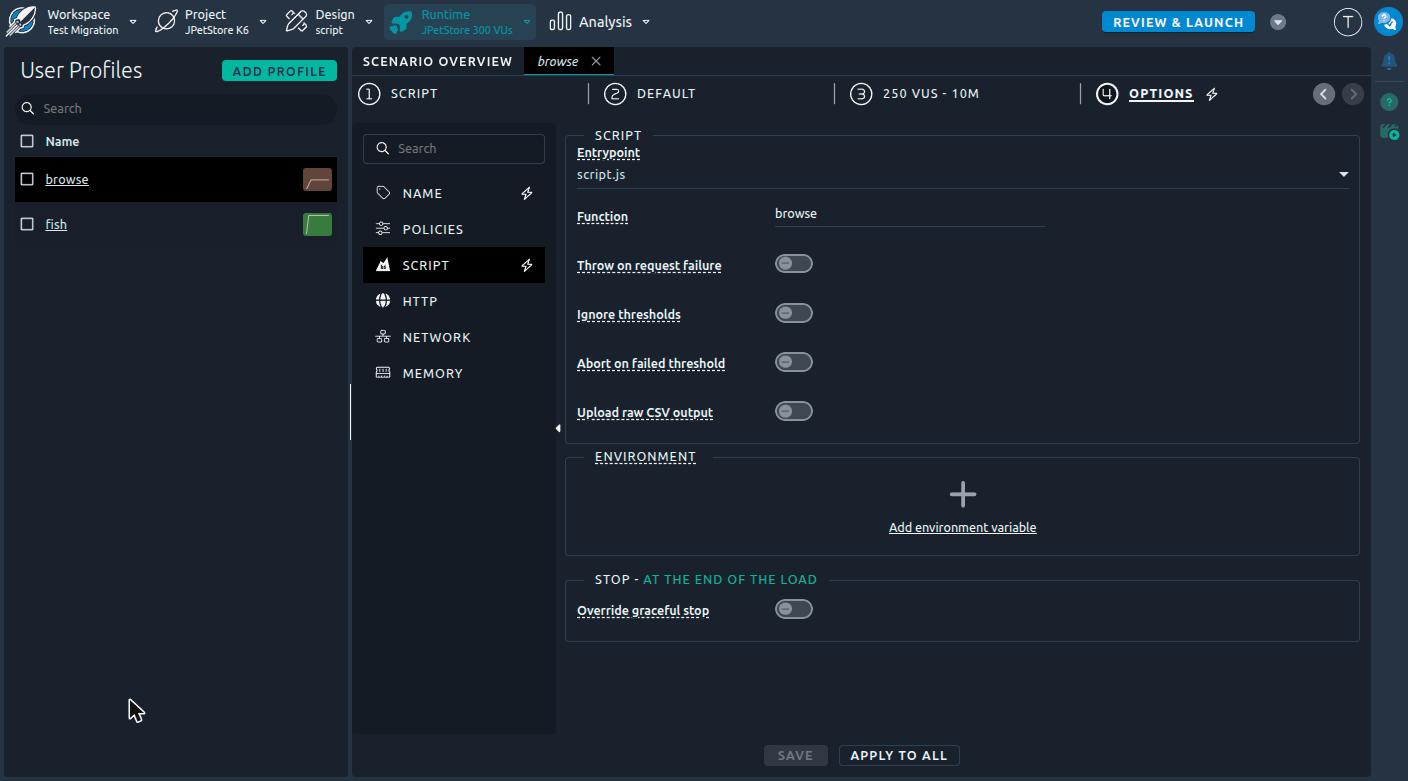
Task: Open the user avatar 'T' menu
Action: (x=1348, y=21)
